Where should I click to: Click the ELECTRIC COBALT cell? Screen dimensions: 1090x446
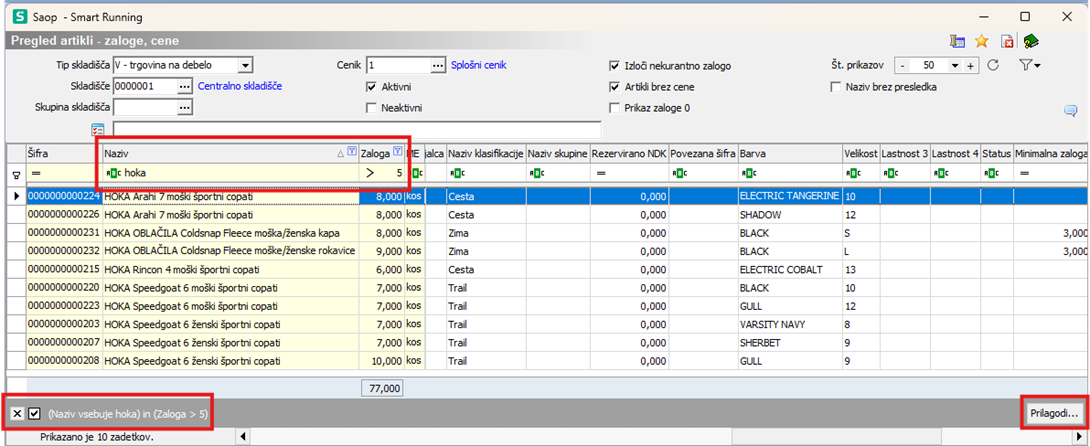790,269
